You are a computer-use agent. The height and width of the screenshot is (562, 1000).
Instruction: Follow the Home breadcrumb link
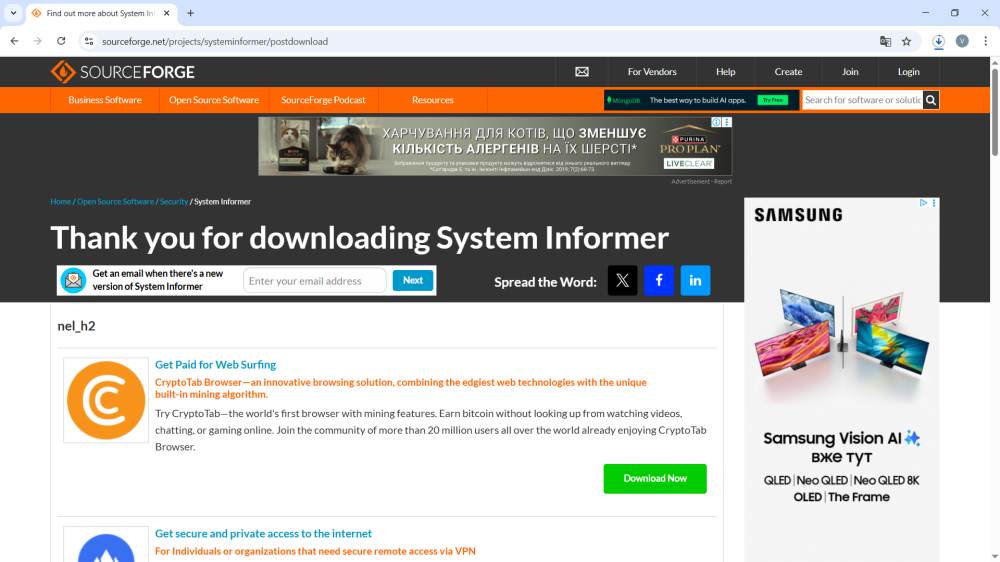[x=61, y=202]
